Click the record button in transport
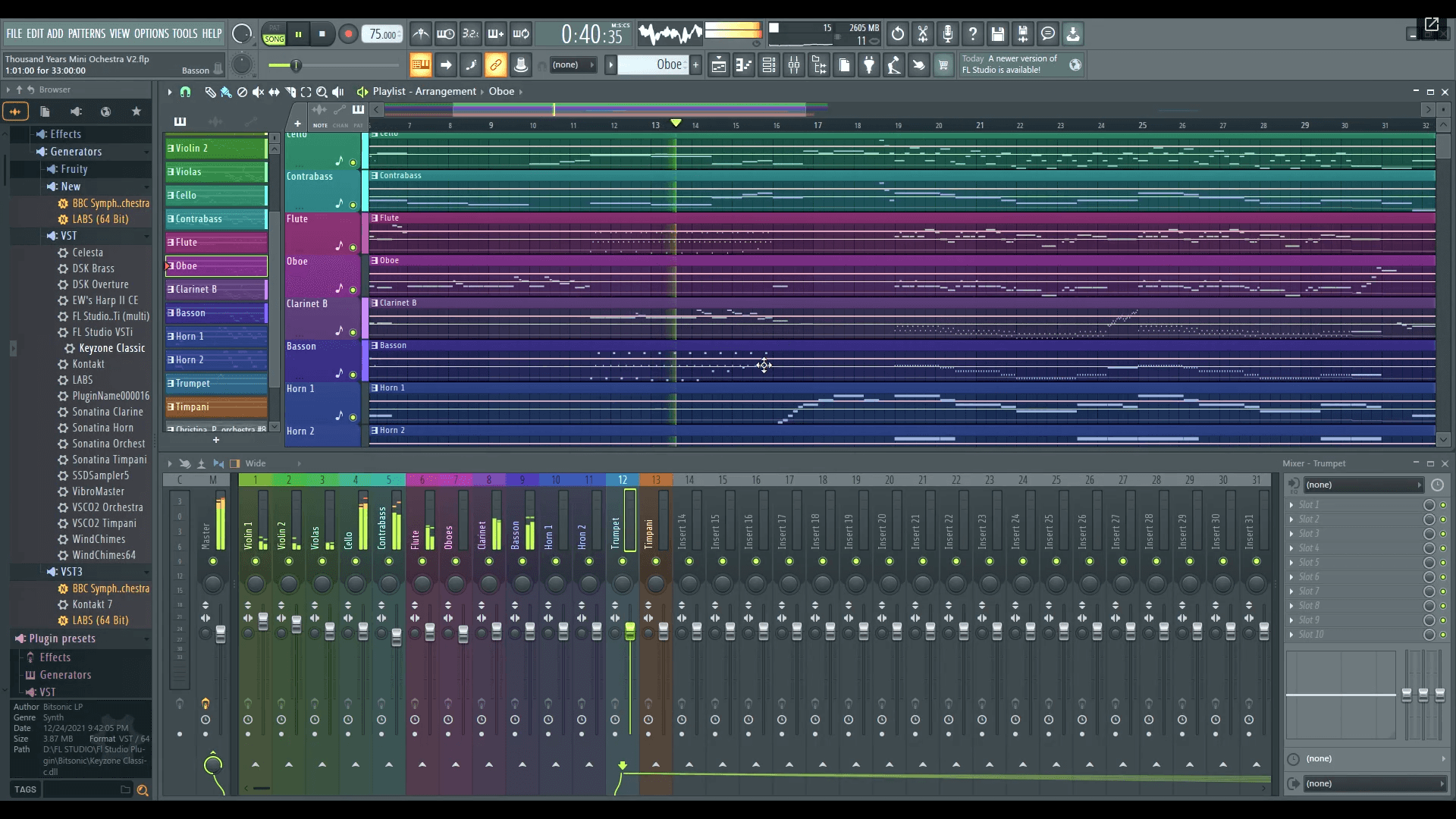This screenshot has width=1456, height=819. click(x=348, y=34)
